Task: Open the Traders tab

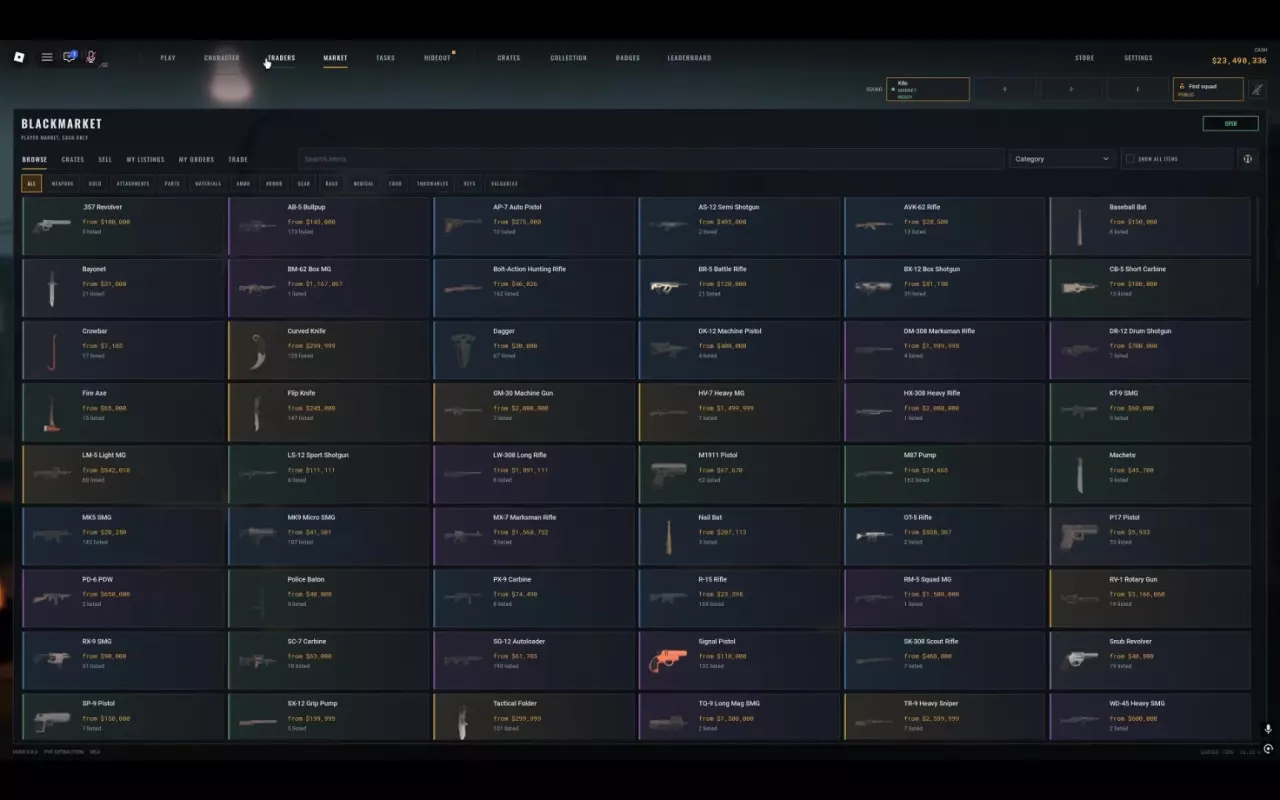Action: click(281, 58)
